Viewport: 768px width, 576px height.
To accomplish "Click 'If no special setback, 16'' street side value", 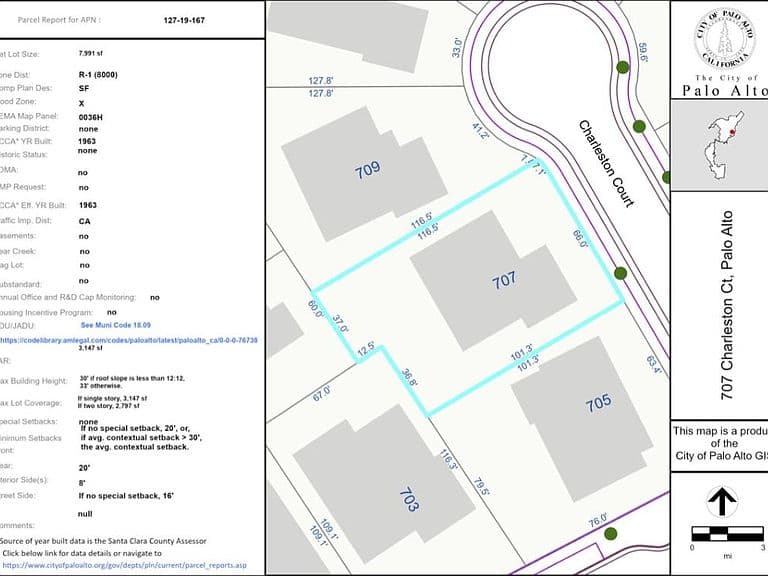I will coord(126,496).
